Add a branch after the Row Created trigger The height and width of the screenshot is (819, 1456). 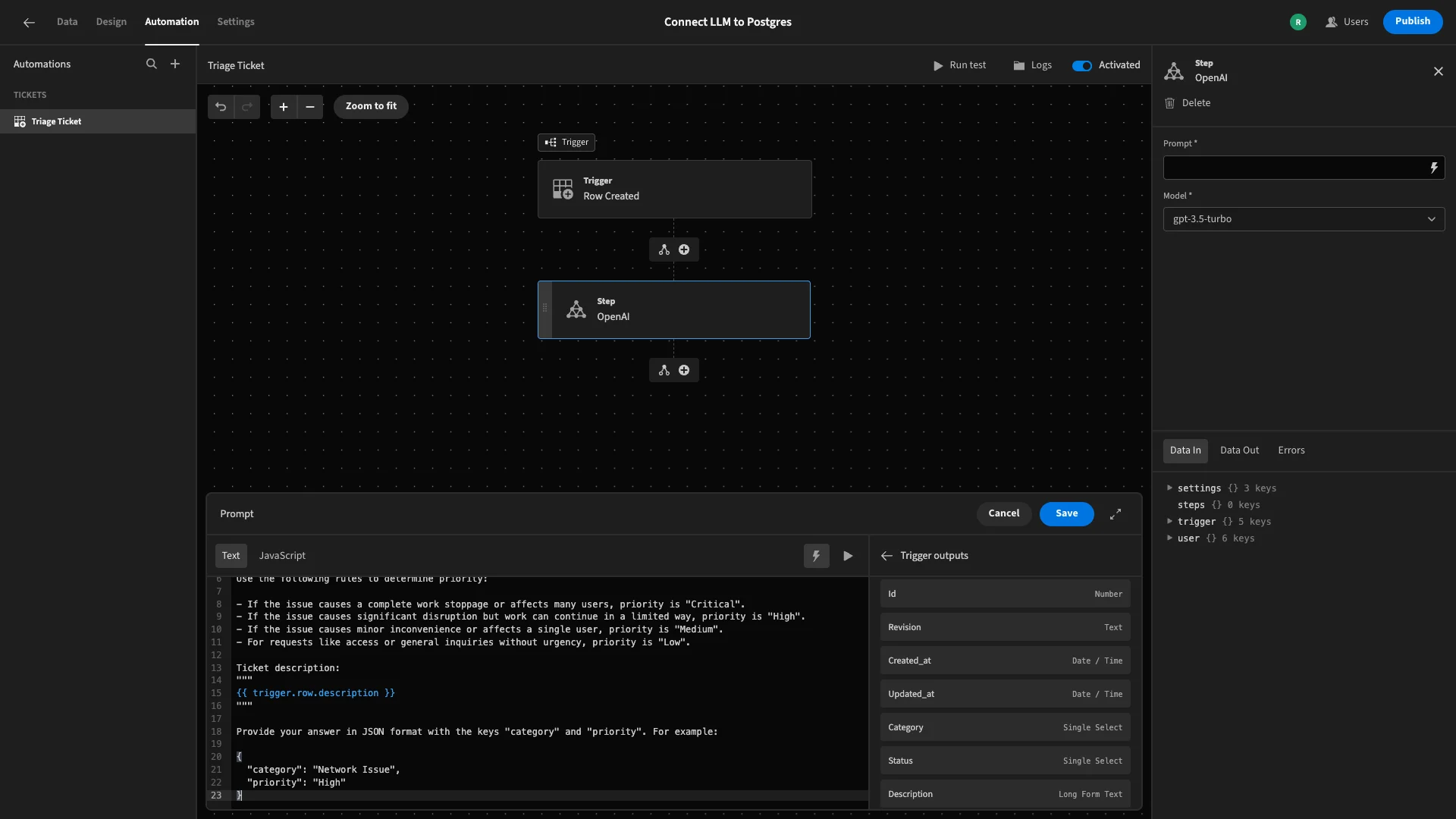tap(664, 249)
